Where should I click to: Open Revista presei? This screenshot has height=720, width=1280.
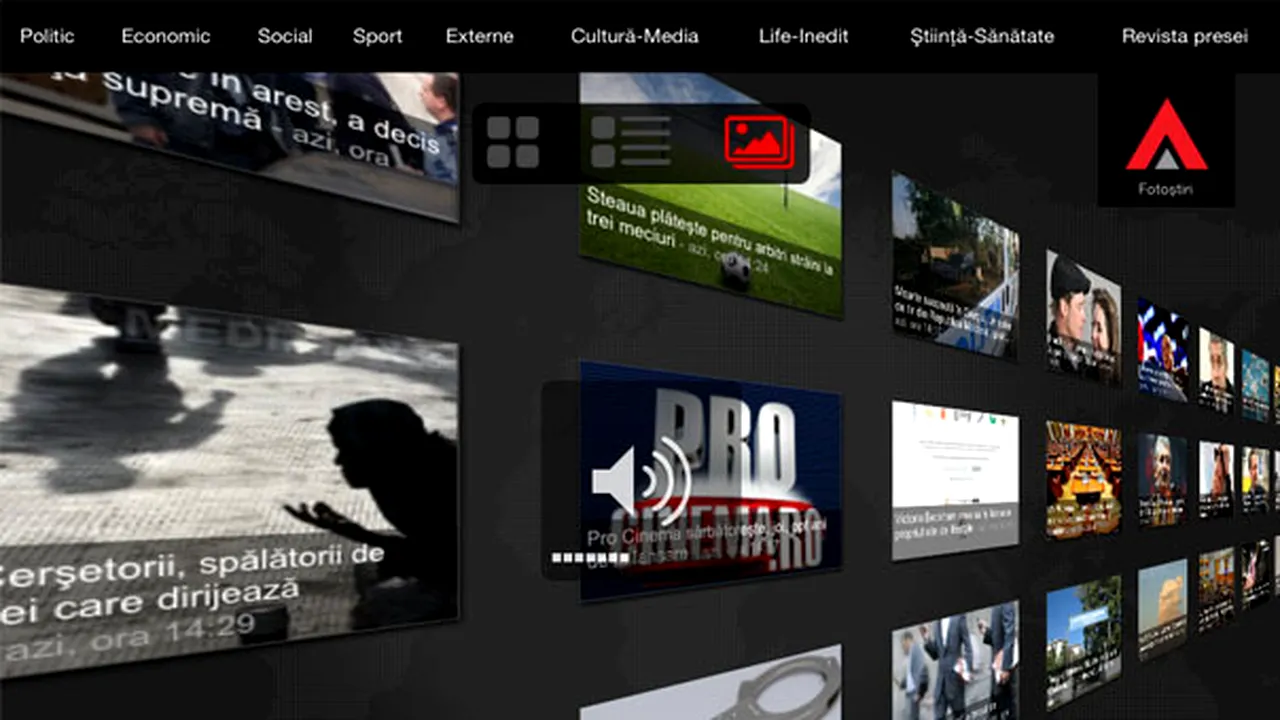point(1185,36)
